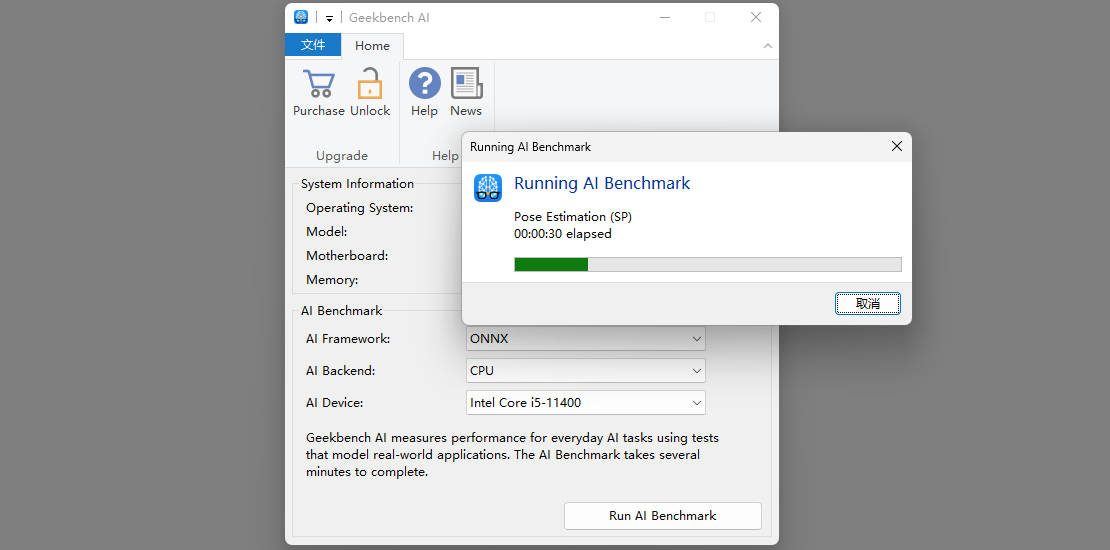Click the green benchmark progress bar
Image resolution: width=1110 pixels, height=550 pixels.
click(x=707, y=265)
